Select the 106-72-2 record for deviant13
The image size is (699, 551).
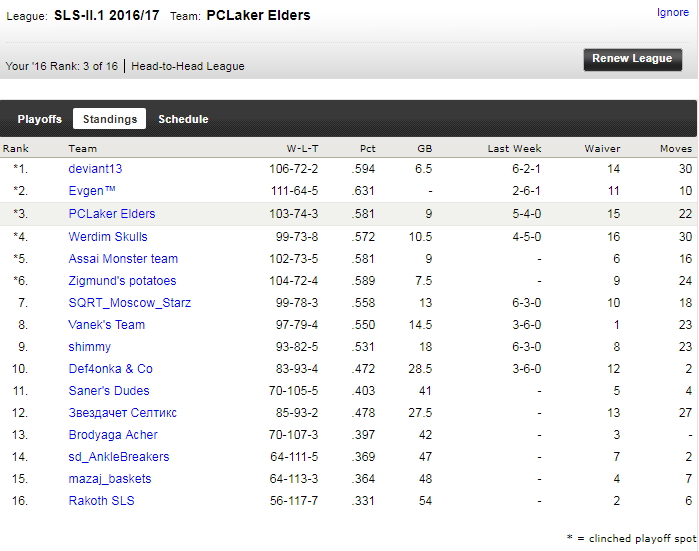[293, 169]
